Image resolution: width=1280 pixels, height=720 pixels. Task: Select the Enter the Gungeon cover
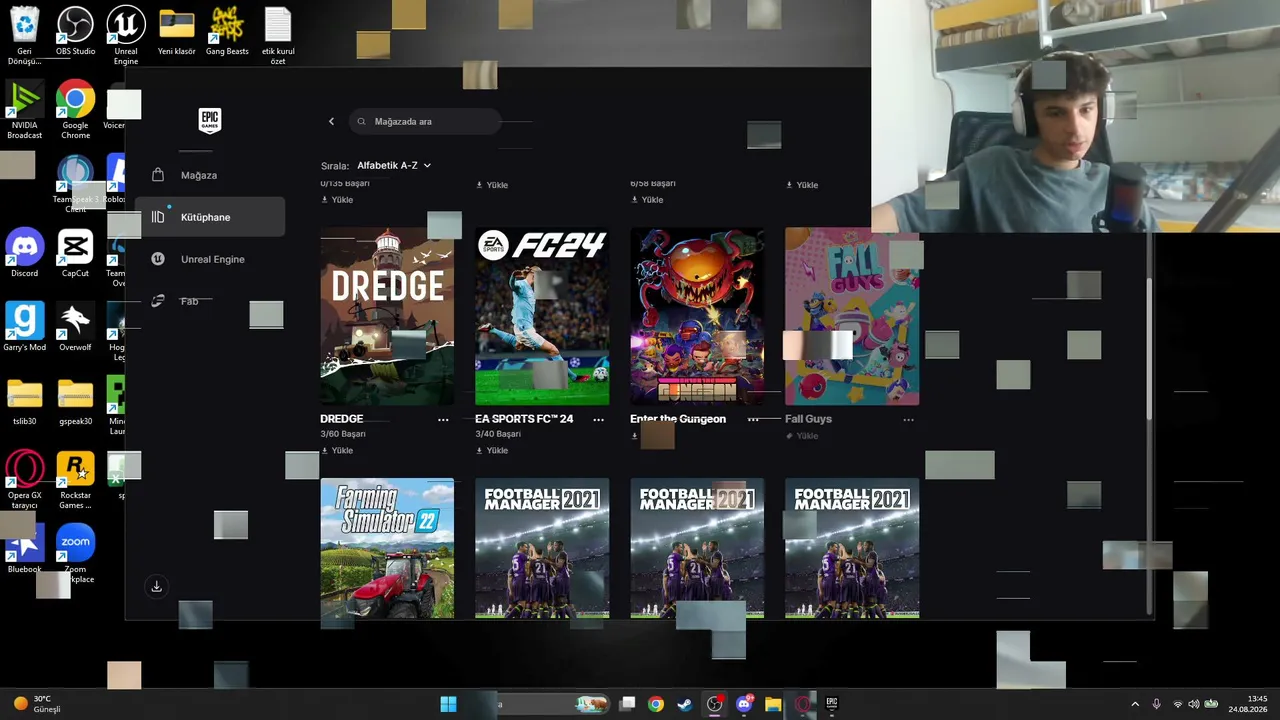click(697, 316)
